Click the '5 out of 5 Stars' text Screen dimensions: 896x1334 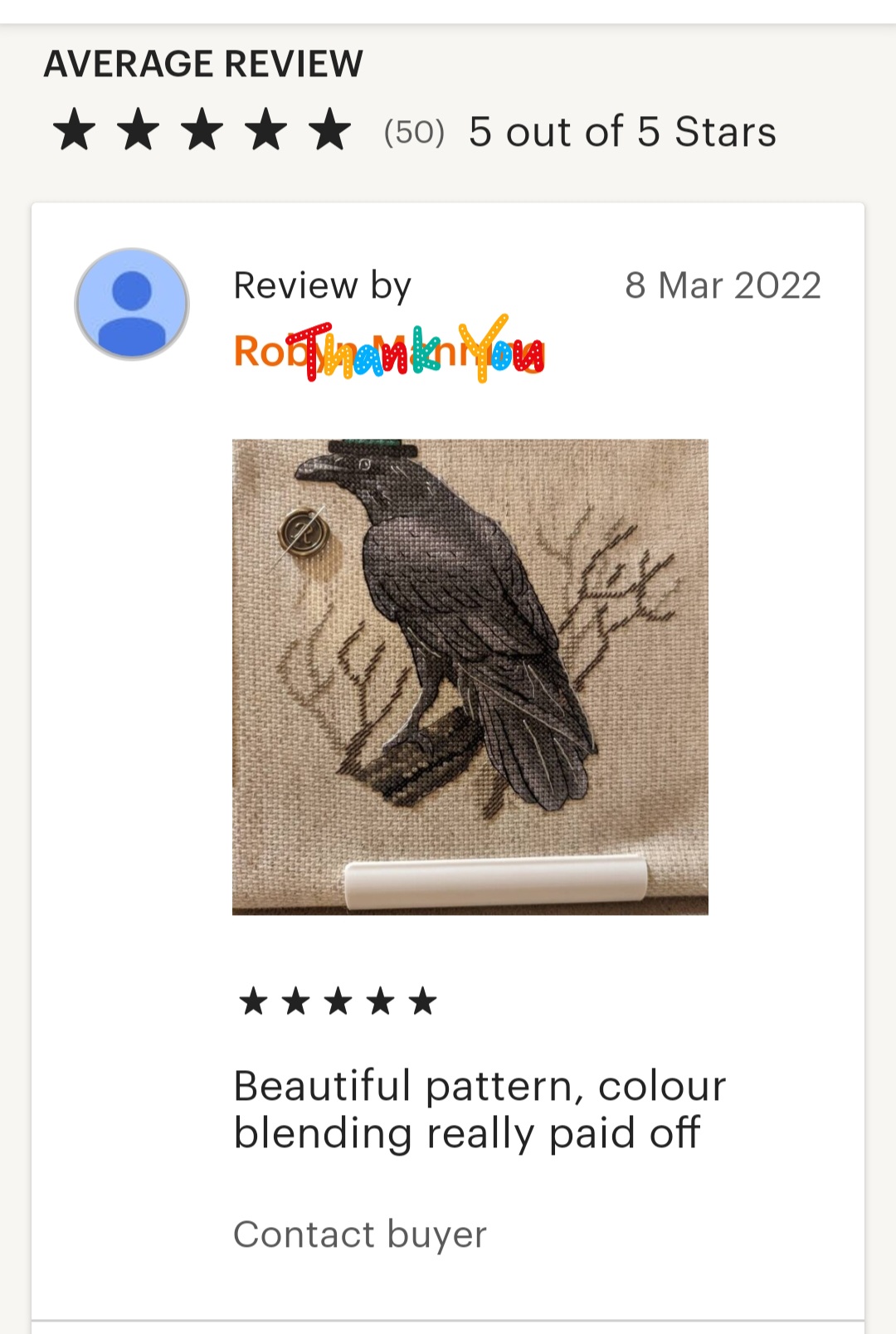(622, 132)
